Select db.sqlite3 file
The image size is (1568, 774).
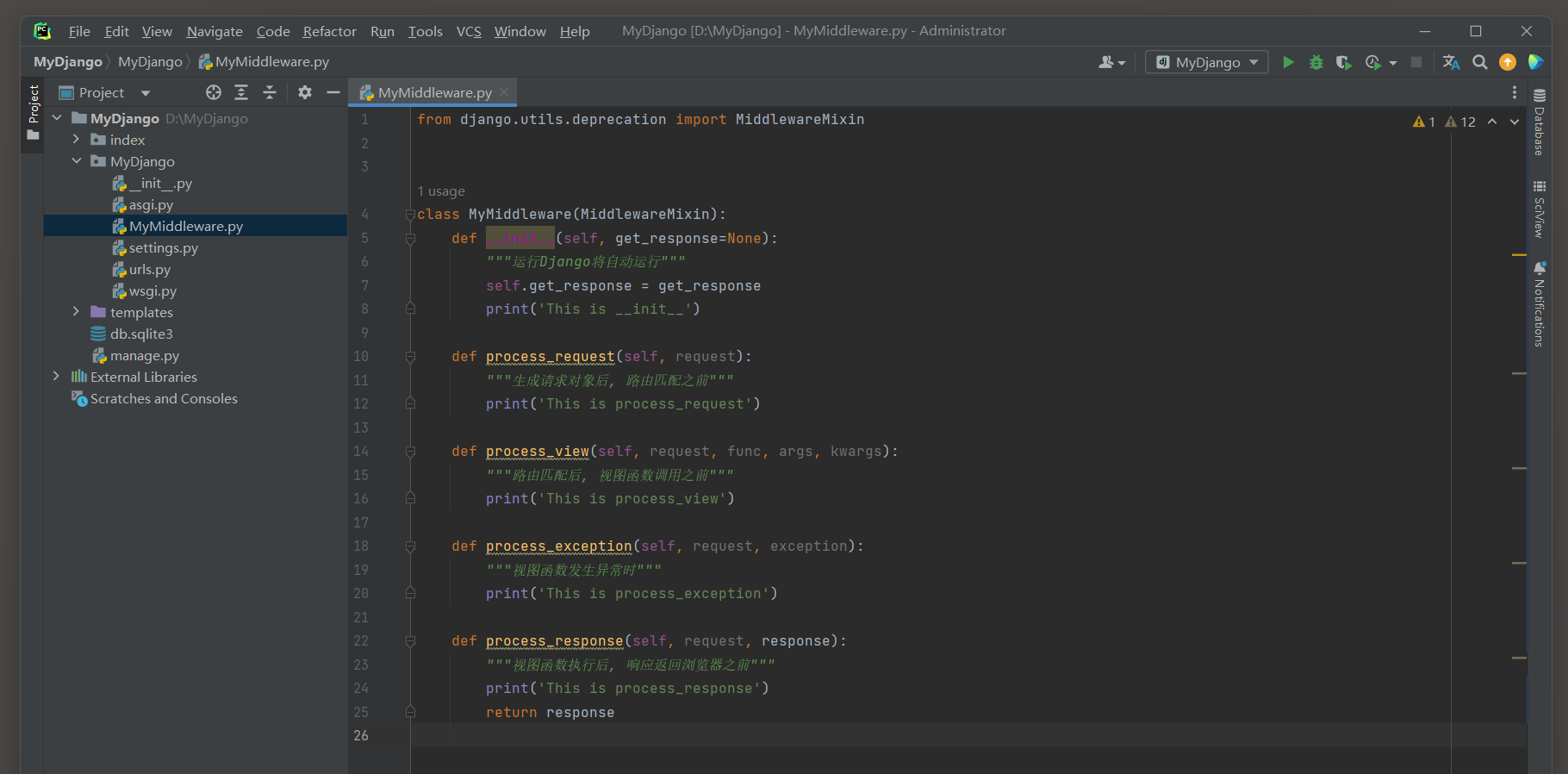pyautogui.click(x=132, y=334)
